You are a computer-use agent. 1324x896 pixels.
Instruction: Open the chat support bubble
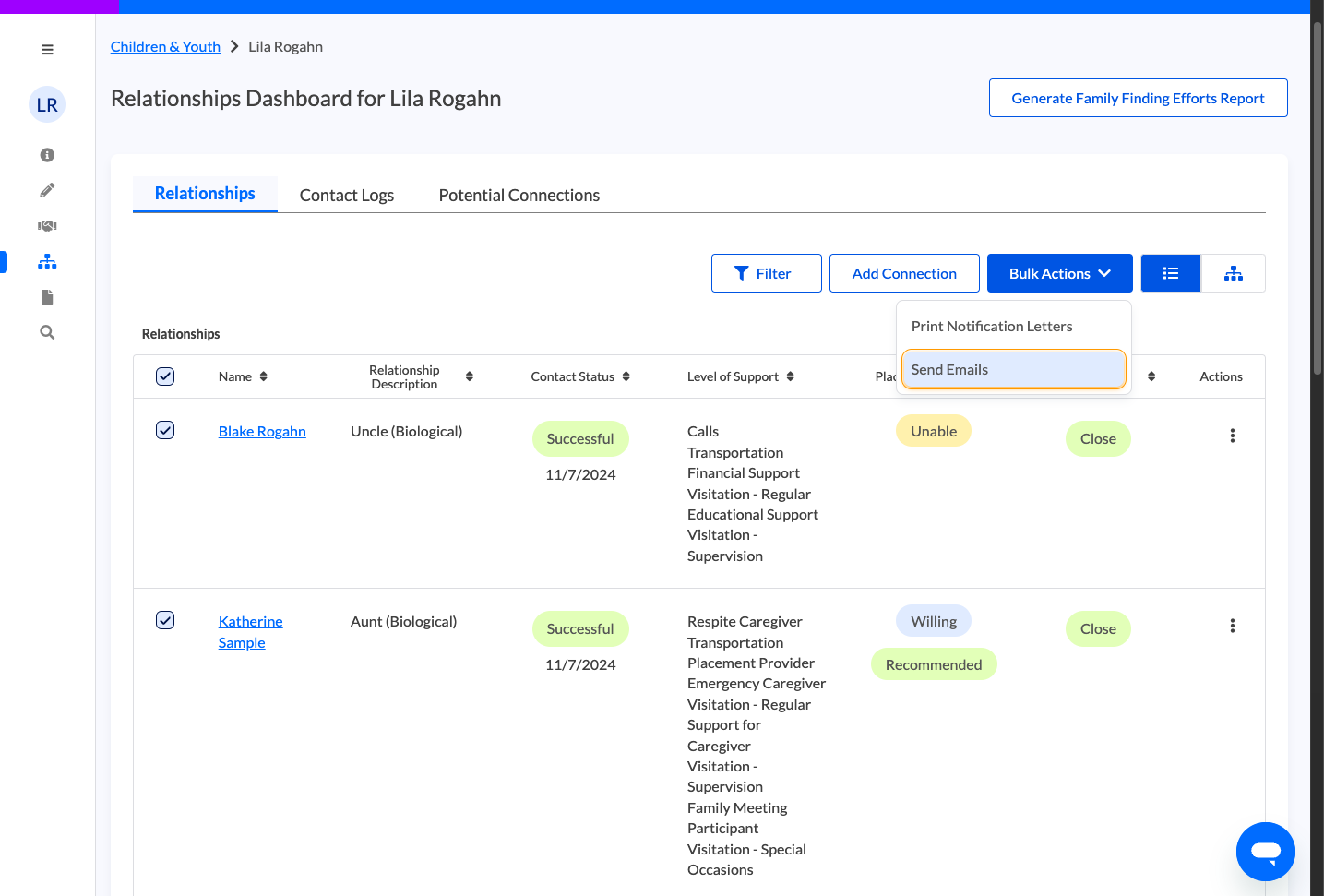point(1266,852)
